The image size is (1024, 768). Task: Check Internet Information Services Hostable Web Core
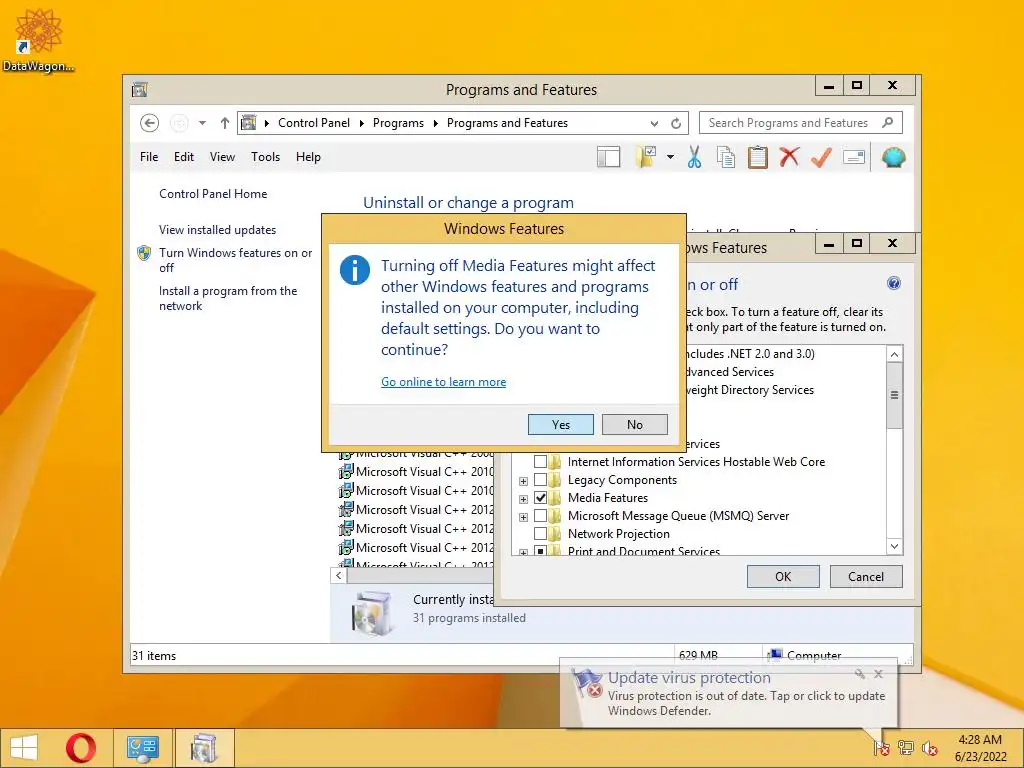(x=540, y=462)
